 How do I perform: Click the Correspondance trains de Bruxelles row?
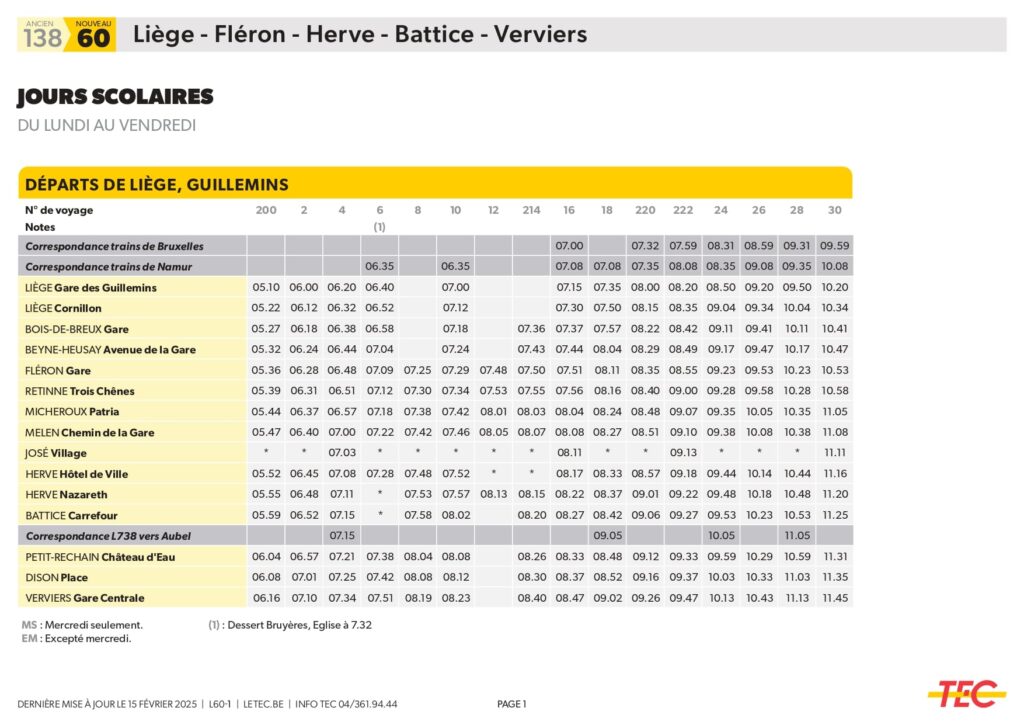(x=114, y=246)
